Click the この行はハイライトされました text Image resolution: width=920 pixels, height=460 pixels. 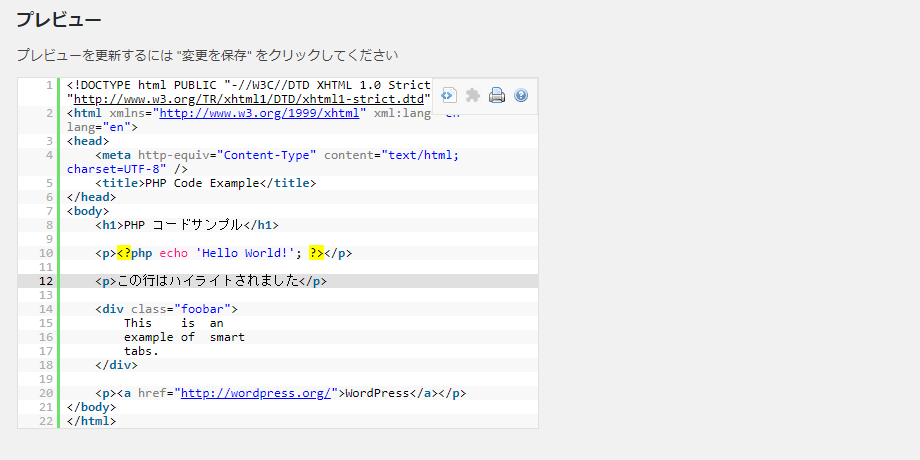(209, 281)
